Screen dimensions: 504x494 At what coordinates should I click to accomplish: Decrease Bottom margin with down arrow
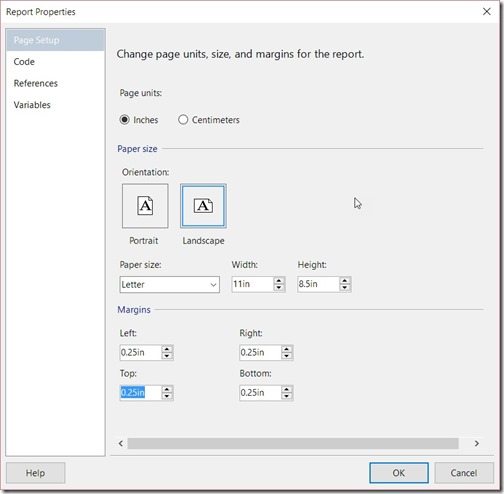[x=286, y=396]
